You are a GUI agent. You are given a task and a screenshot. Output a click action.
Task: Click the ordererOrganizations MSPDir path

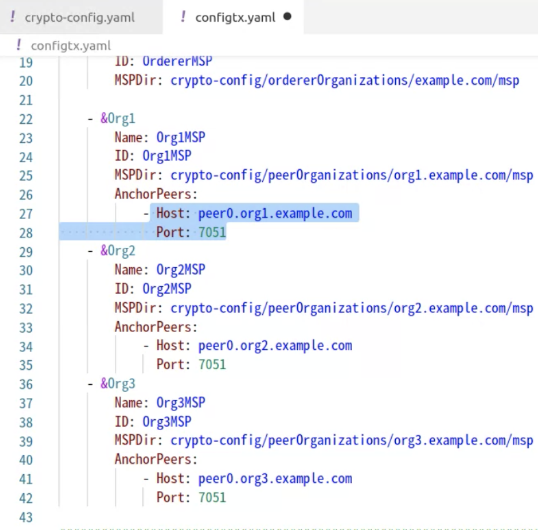click(x=345, y=81)
